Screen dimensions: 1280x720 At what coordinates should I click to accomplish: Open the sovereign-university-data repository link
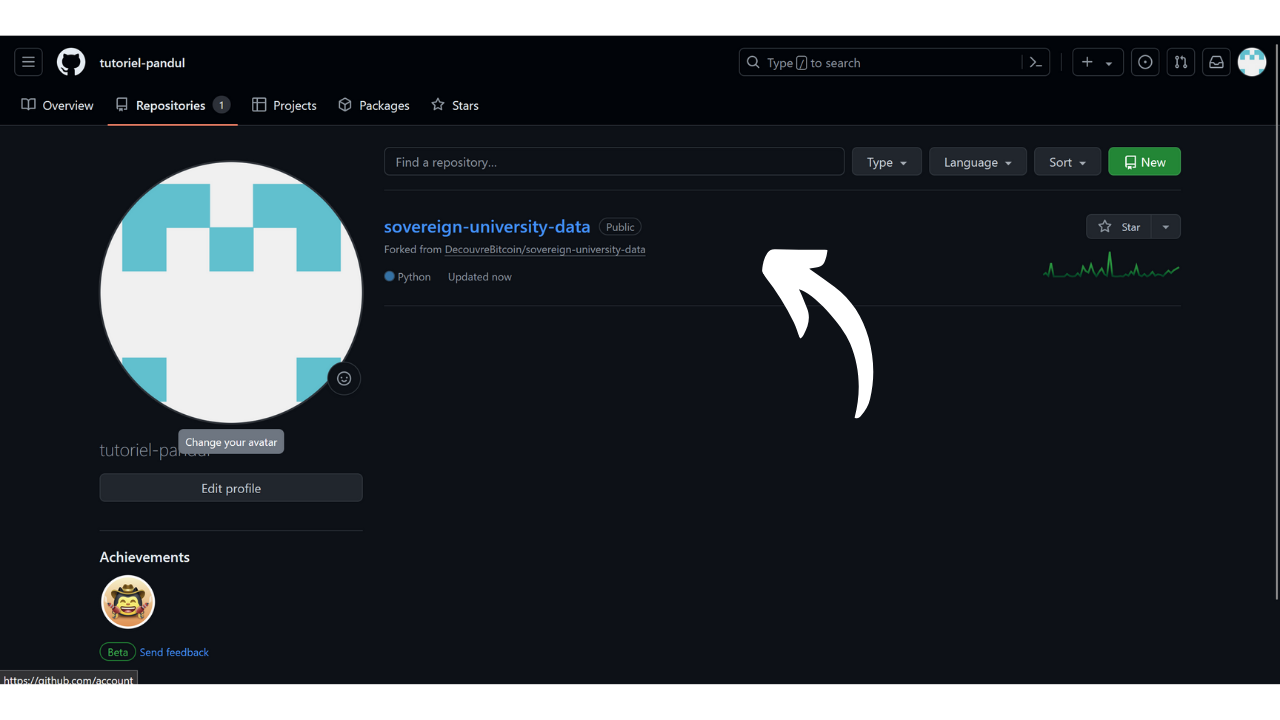pos(487,227)
